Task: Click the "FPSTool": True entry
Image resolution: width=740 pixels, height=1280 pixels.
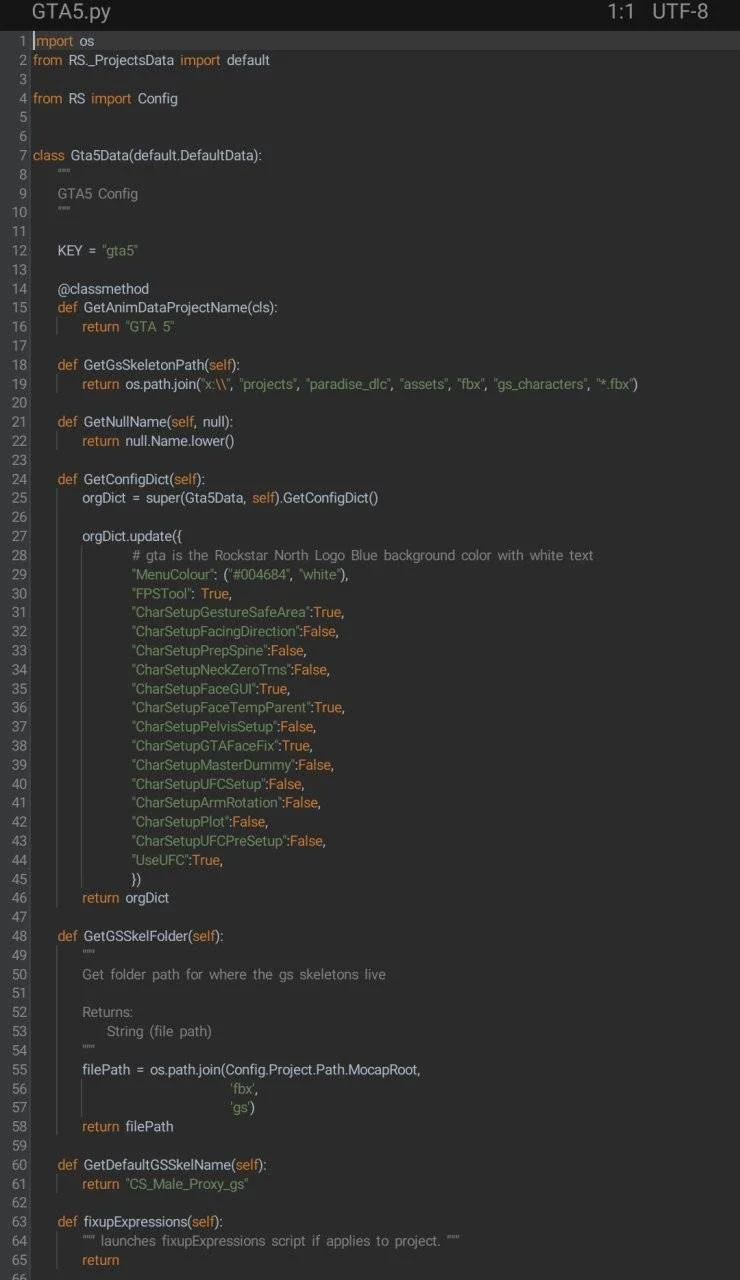Action: pyautogui.click(x=182, y=593)
